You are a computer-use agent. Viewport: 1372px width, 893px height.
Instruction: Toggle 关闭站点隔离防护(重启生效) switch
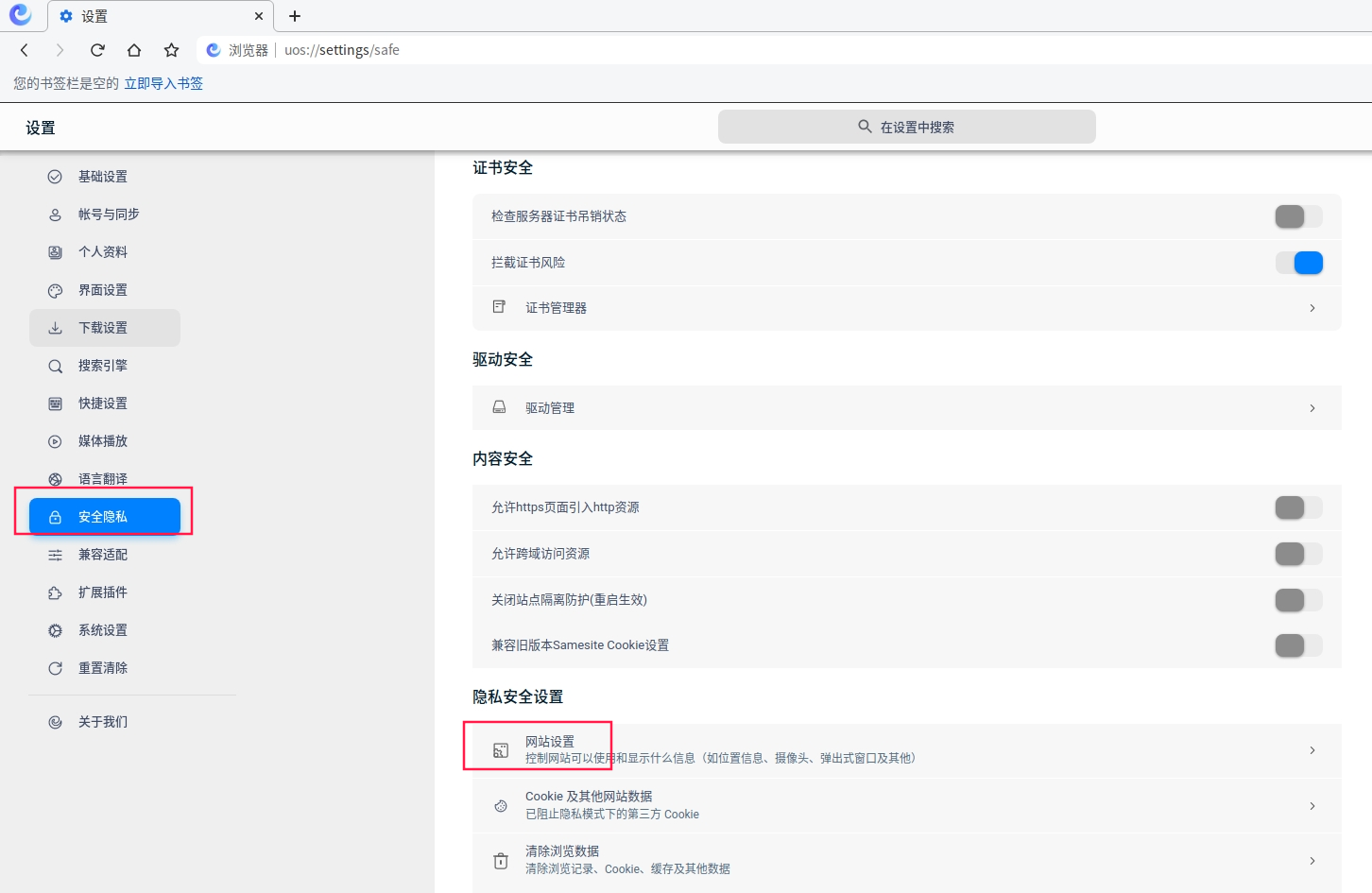tap(1298, 600)
